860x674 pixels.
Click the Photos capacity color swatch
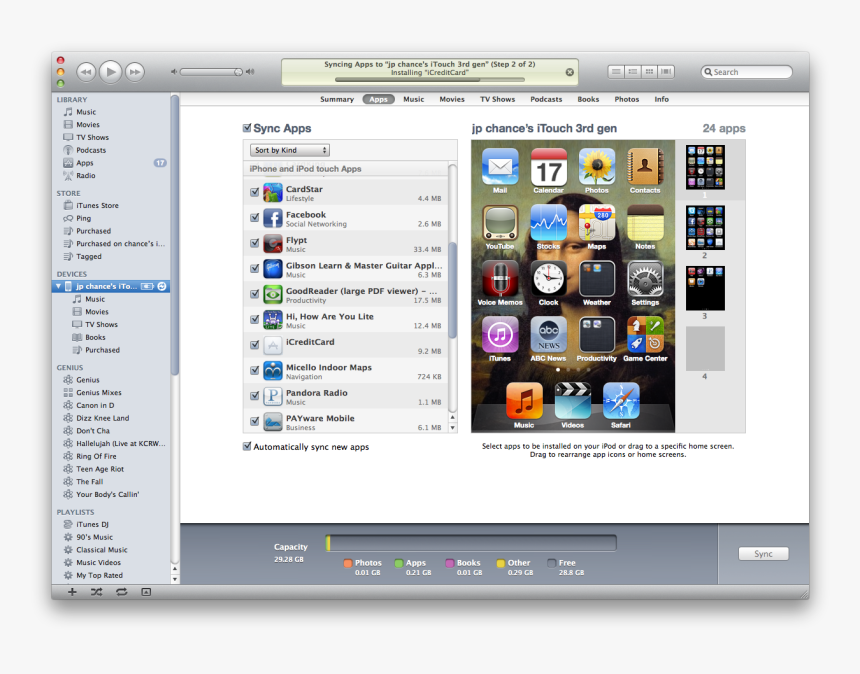click(348, 563)
